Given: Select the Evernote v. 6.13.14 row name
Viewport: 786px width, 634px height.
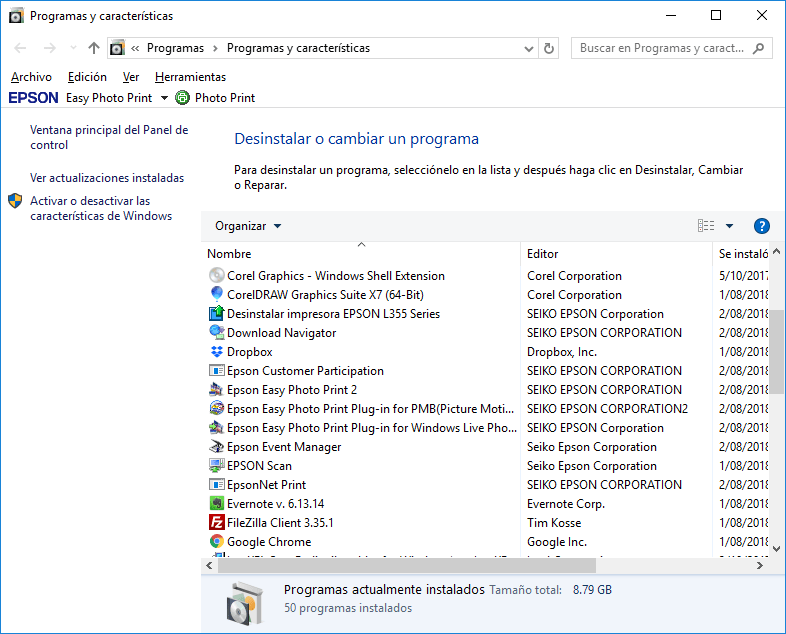Looking at the screenshot, I should pos(276,504).
